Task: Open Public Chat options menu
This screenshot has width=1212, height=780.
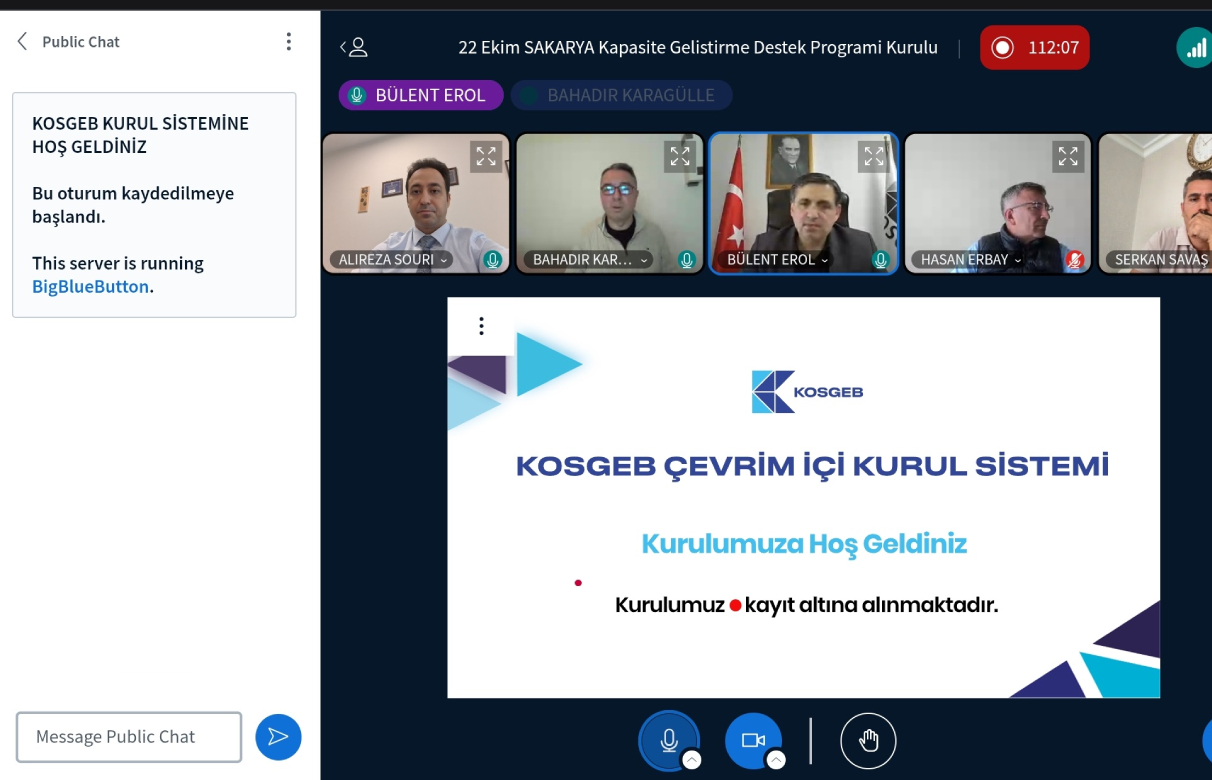Action: click(288, 41)
